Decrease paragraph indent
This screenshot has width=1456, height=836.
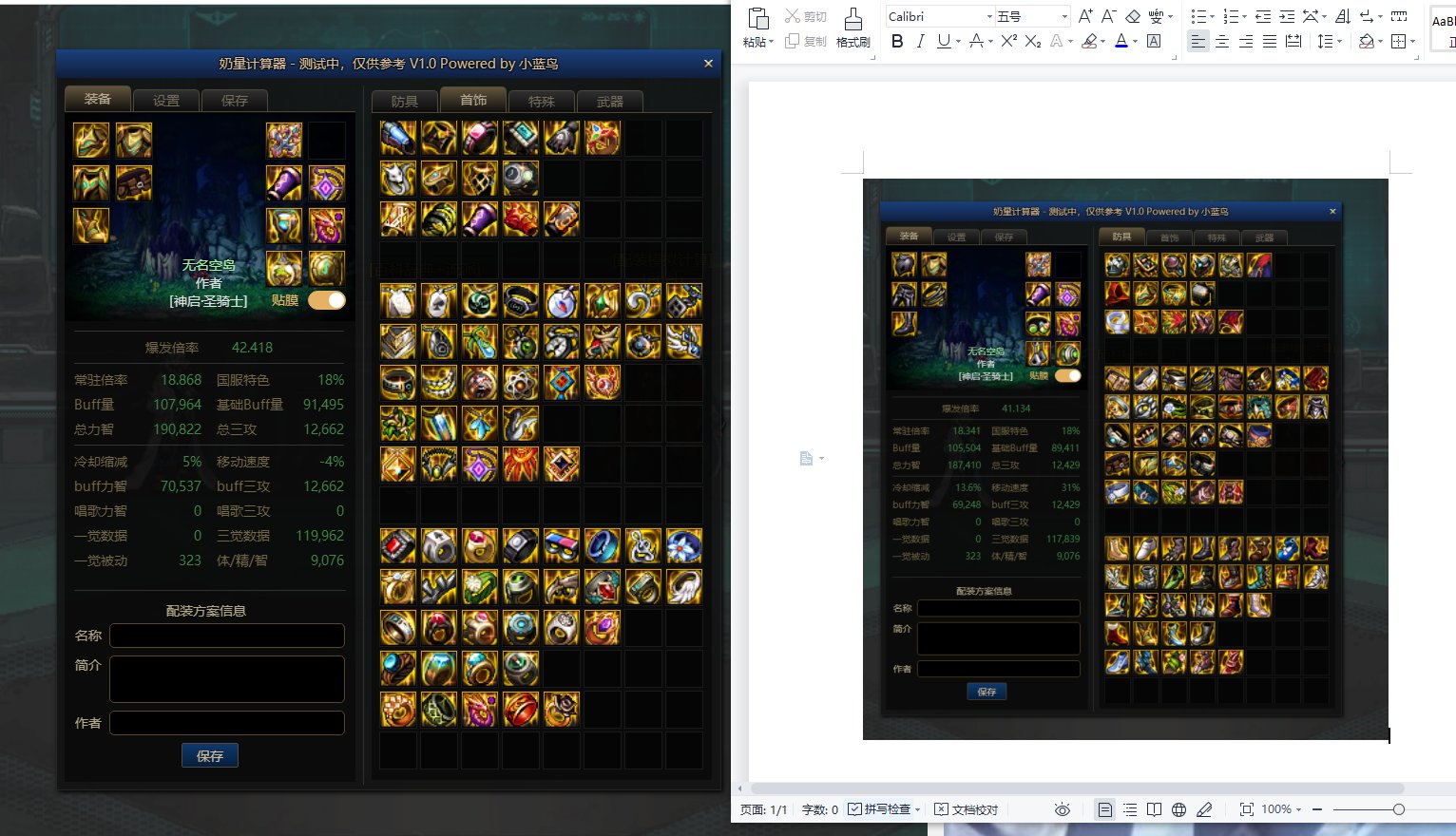(1263, 16)
